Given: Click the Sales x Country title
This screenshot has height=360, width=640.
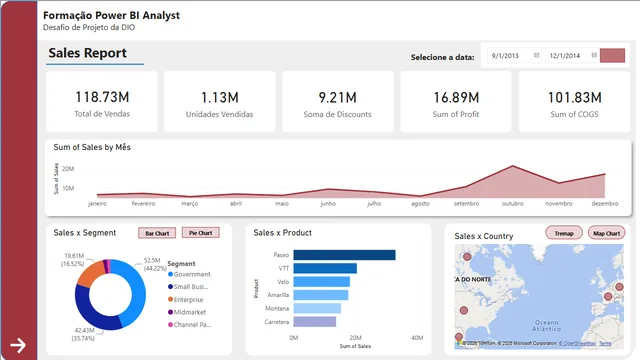Looking at the screenshot, I should 484,236.
